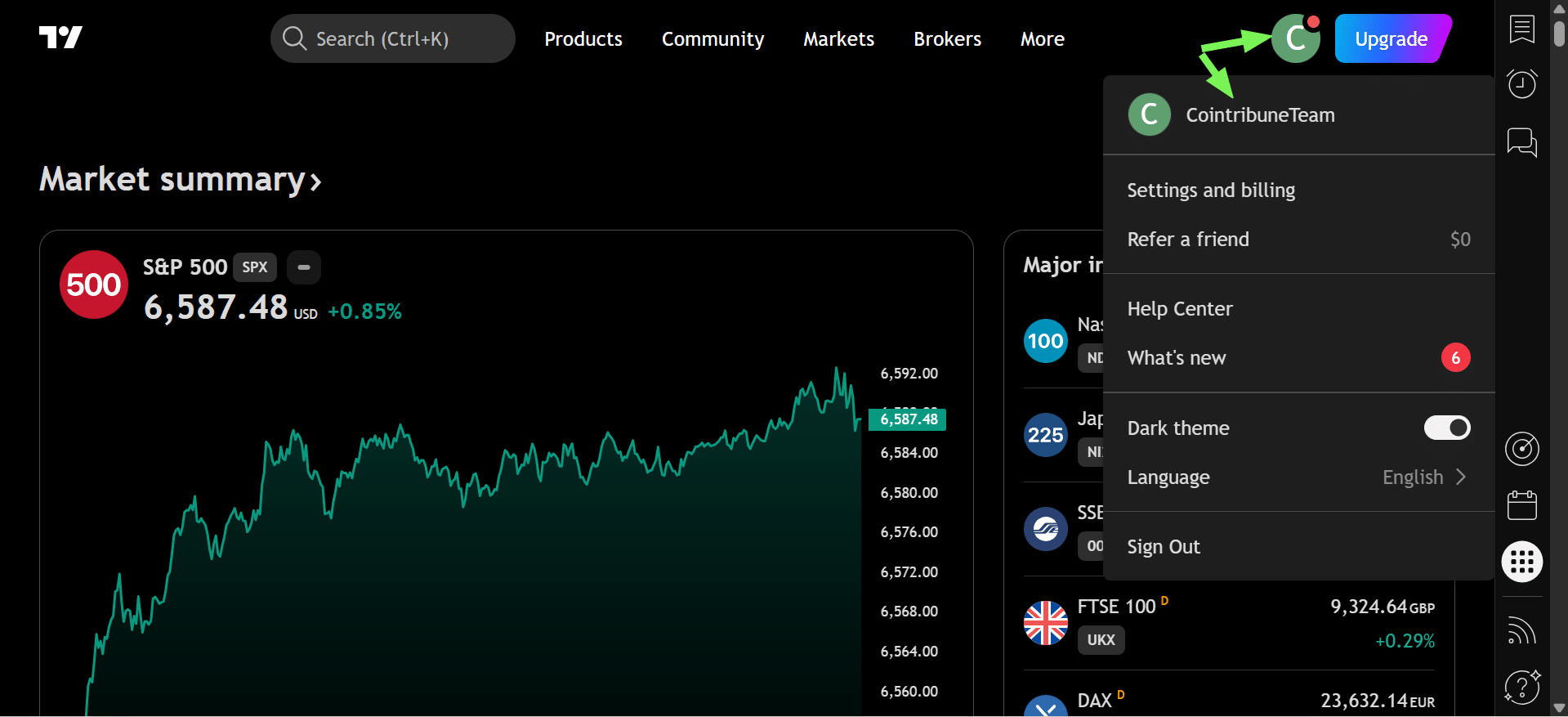The image size is (1568, 717).
Task: Click the TradingView logo
Action: pyautogui.click(x=60, y=38)
